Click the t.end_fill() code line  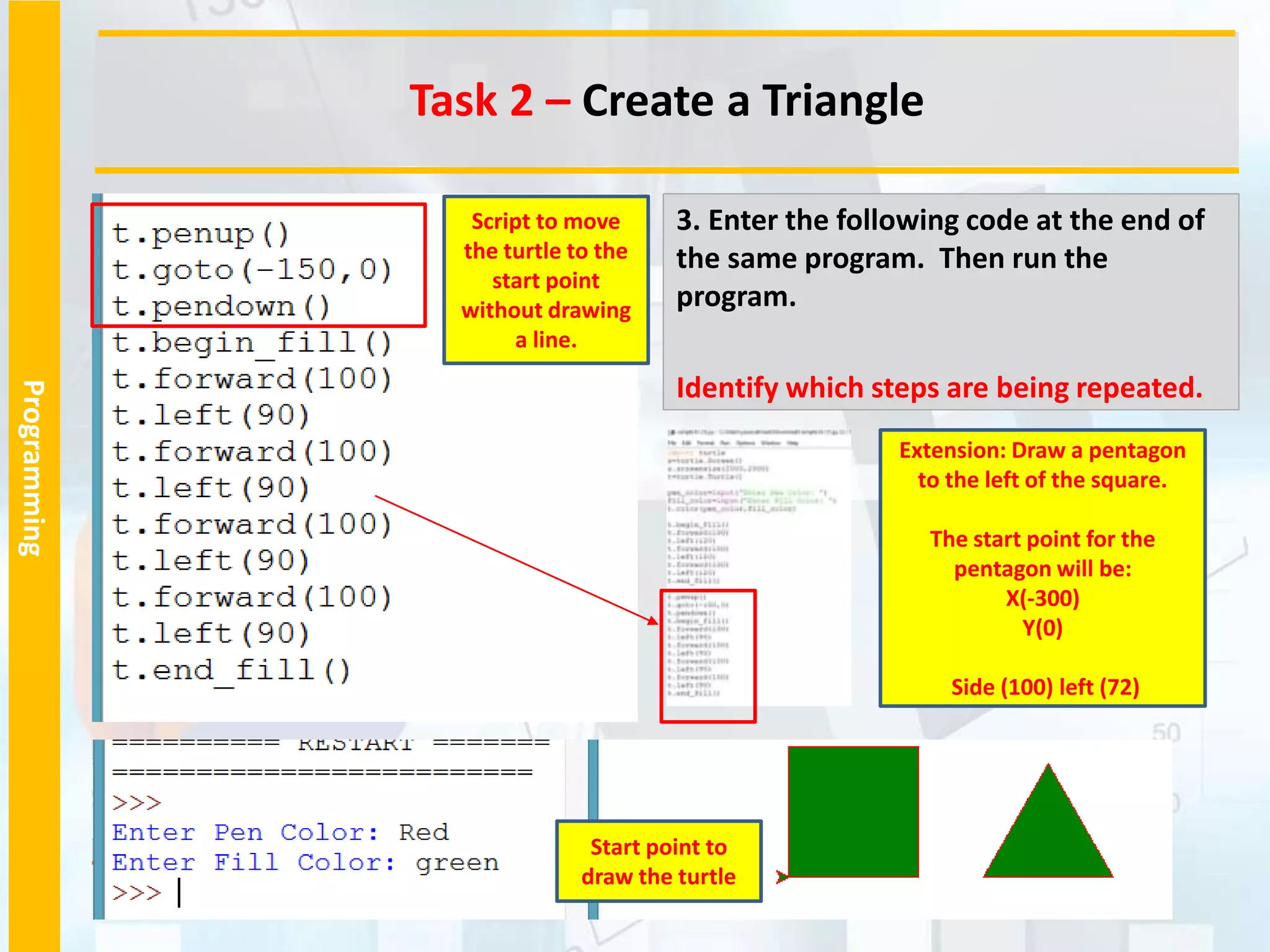tap(231, 670)
